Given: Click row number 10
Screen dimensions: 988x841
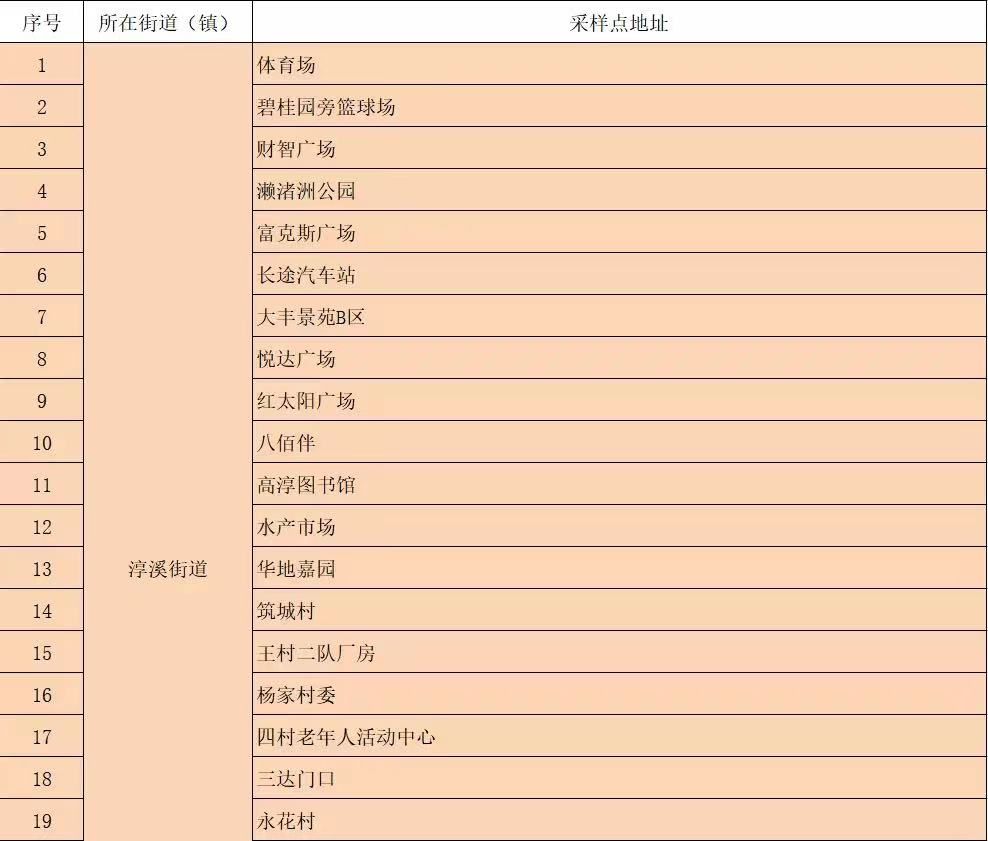Looking at the screenshot, I should tap(42, 442).
